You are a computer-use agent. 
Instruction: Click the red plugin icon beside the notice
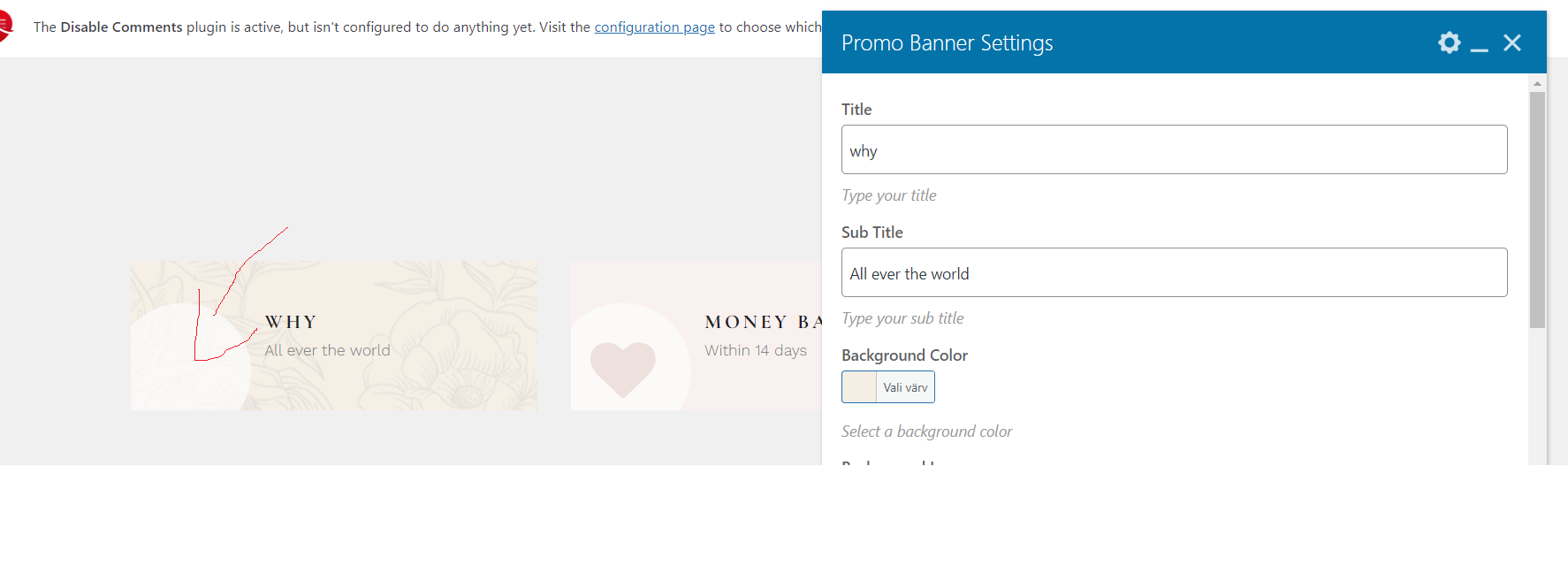click(x=5, y=27)
